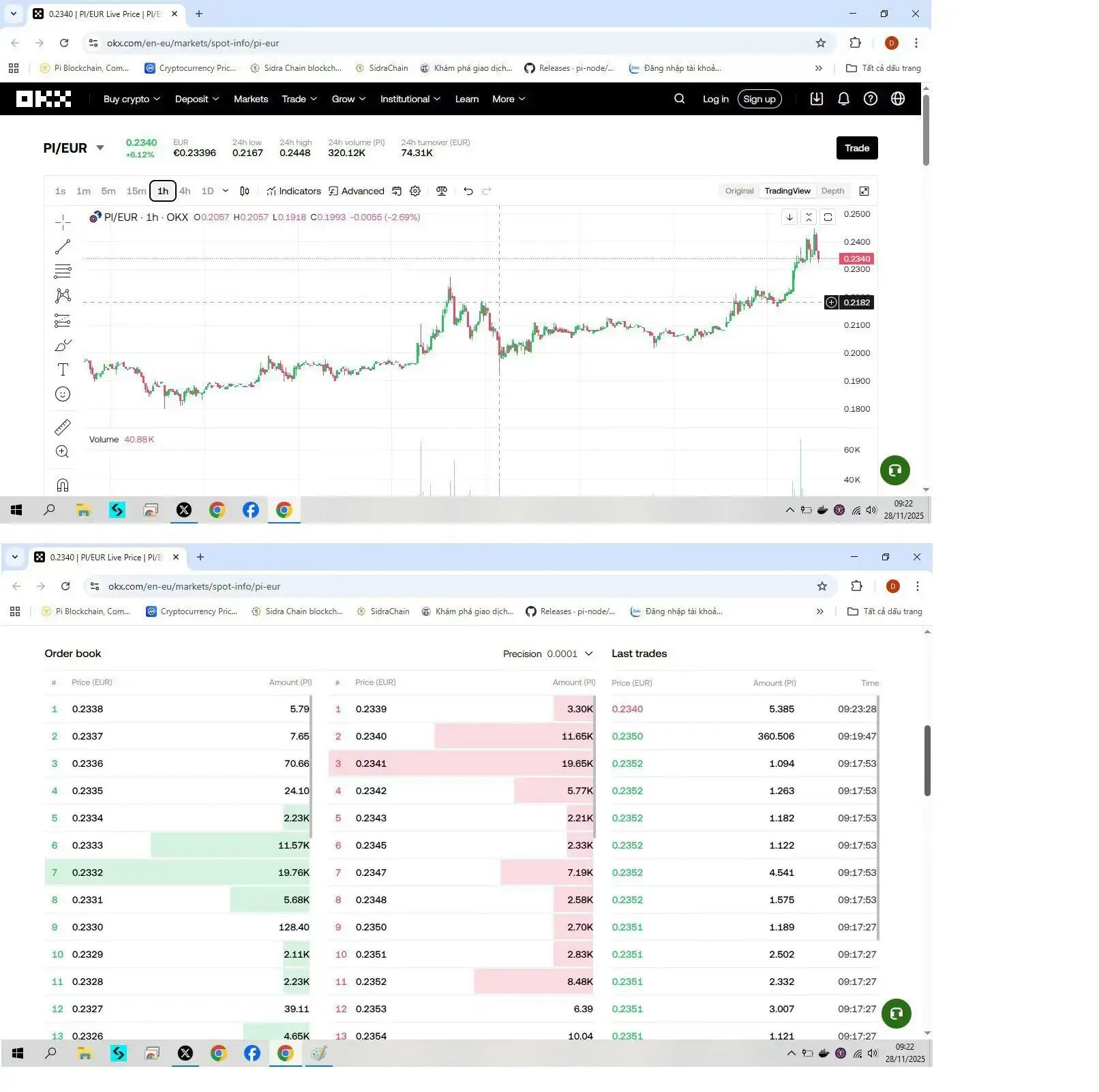1099x1092 pixels.
Task: Click the OKX search magnifier icon
Action: [680, 99]
